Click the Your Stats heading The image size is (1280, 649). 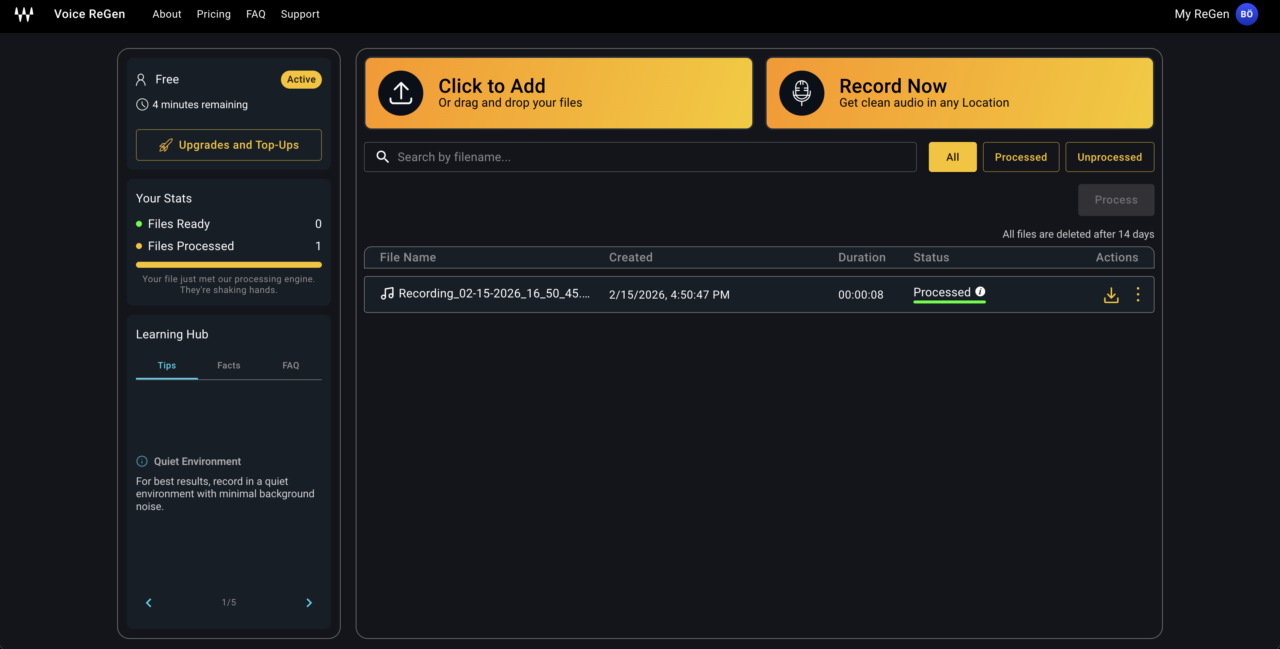[164, 198]
